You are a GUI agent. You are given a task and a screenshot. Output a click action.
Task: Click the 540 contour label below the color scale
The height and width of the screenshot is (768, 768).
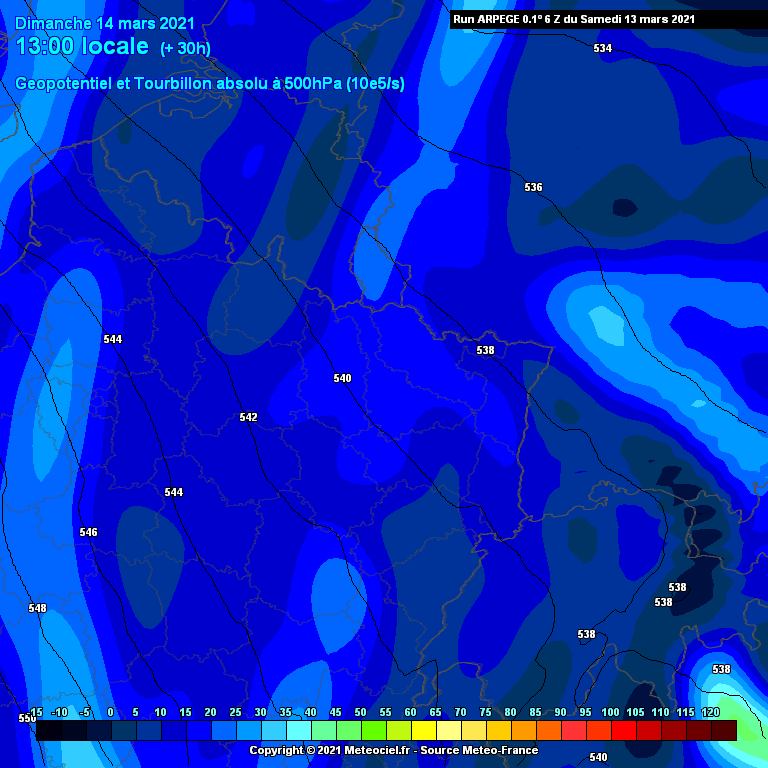[598, 757]
